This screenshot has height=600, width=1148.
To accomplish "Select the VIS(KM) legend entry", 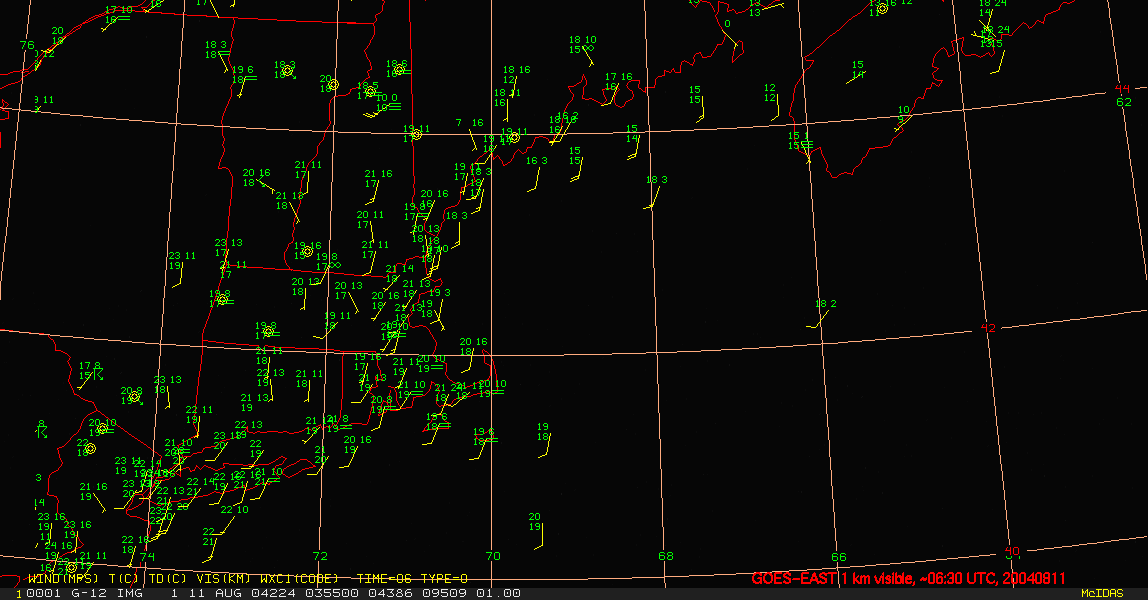I will (x=223, y=579).
